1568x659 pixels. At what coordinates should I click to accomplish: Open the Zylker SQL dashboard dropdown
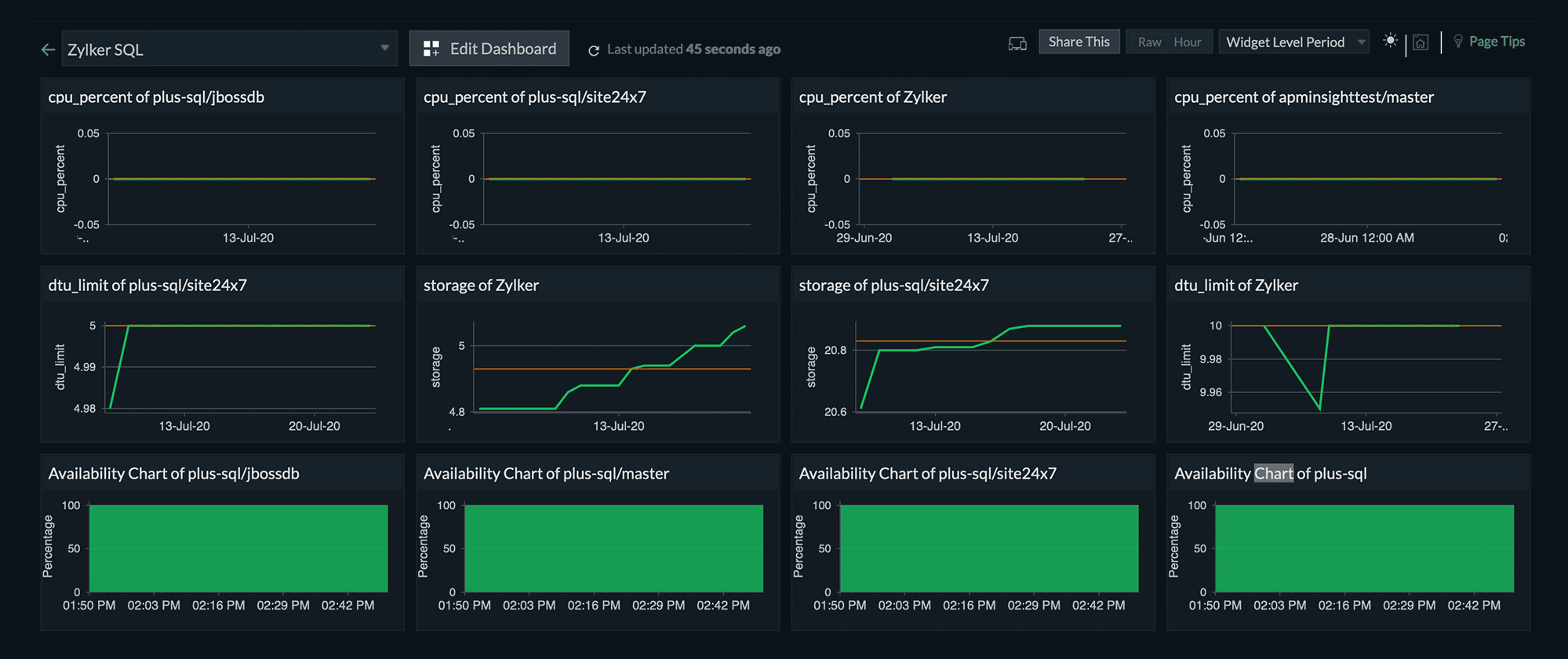click(220, 49)
